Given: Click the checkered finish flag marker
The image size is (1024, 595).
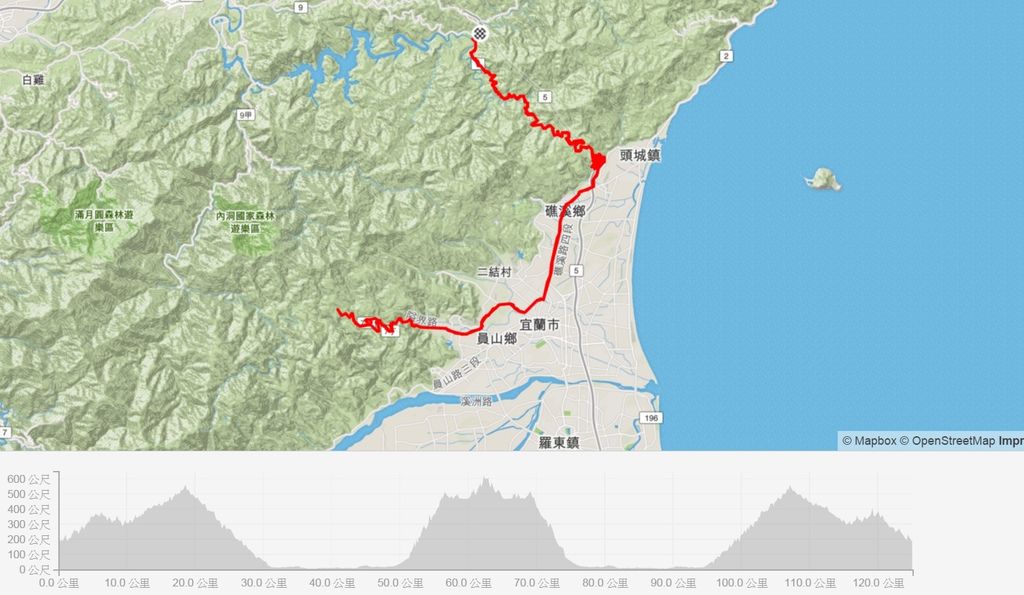Looking at the screenshot, I should tap(481, 33).
